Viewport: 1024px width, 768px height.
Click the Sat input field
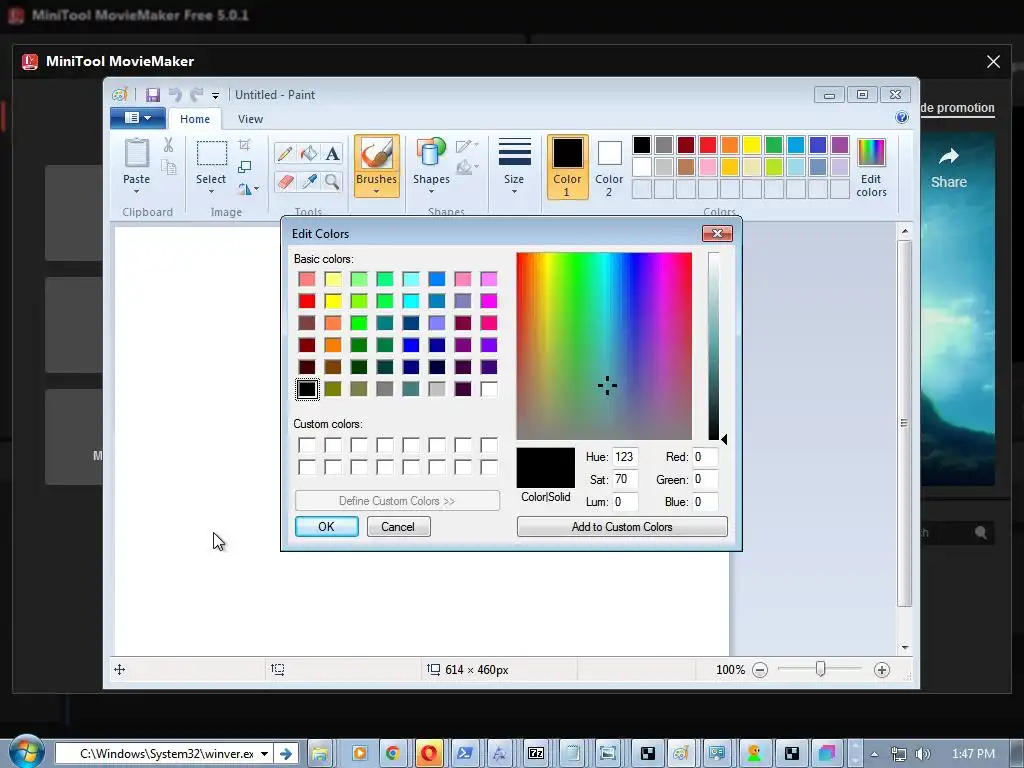point(625,479)
